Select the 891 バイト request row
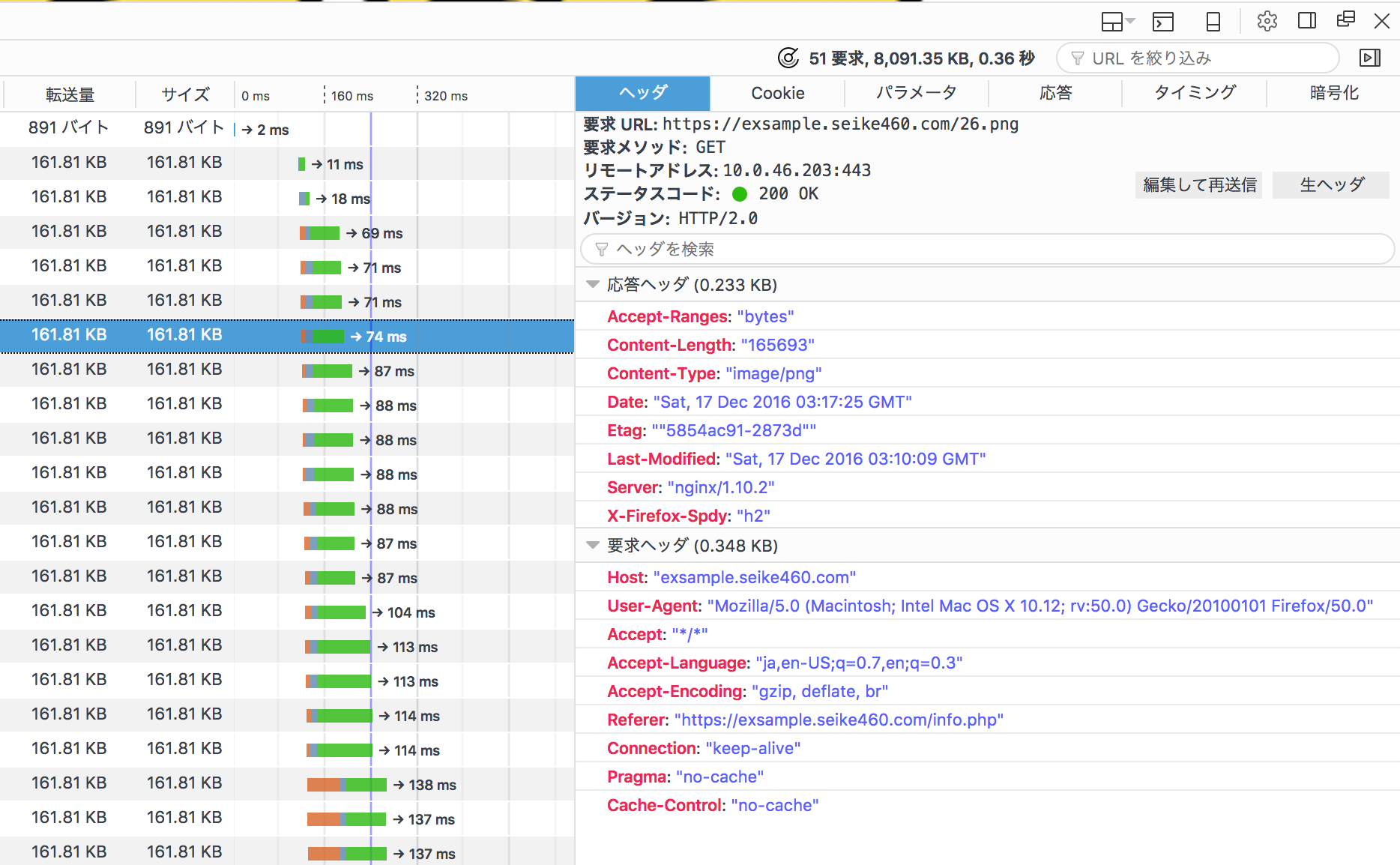 click(287, 128)
